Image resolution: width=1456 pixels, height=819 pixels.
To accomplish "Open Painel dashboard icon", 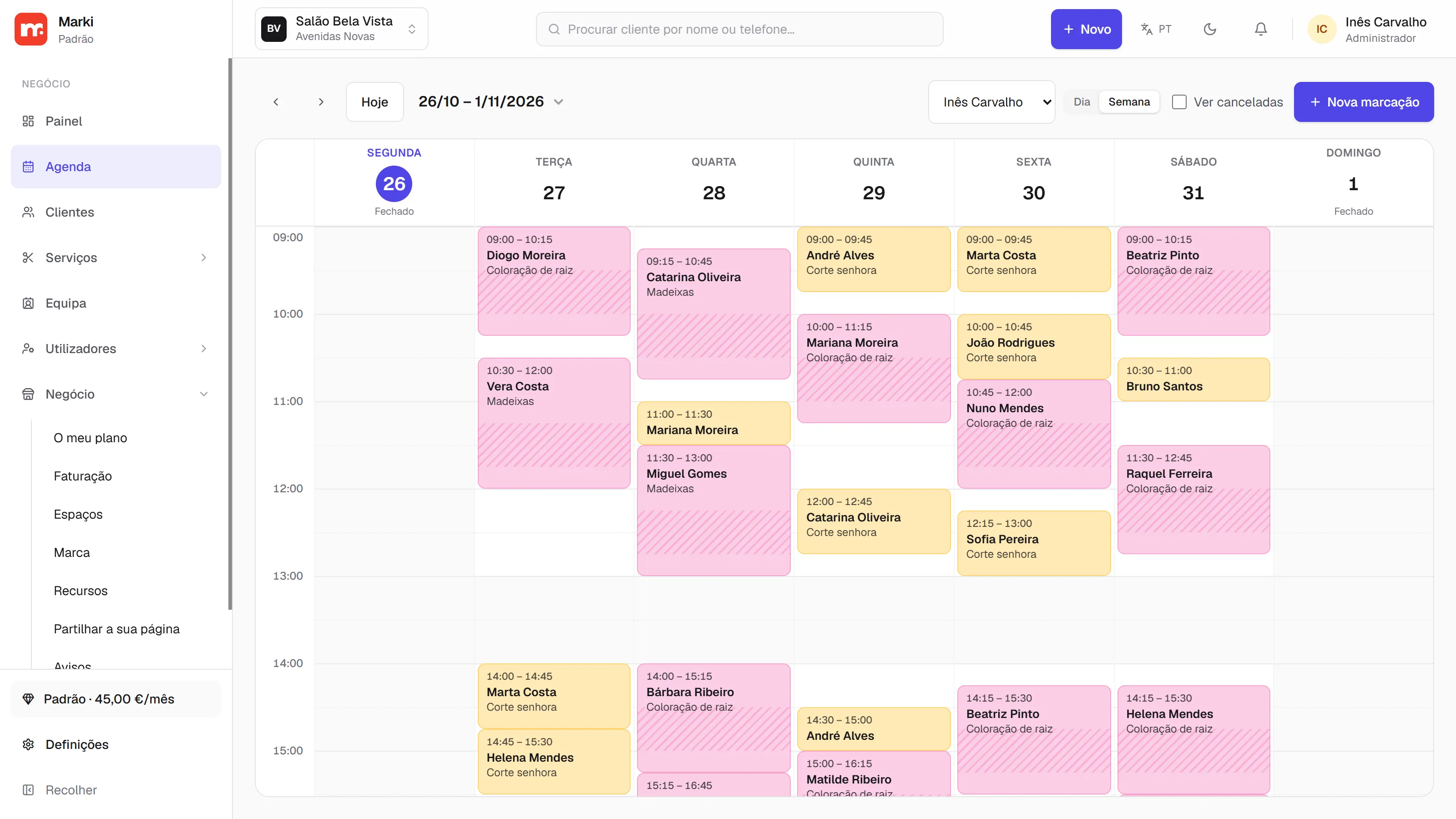I will [x=28, y=121].
